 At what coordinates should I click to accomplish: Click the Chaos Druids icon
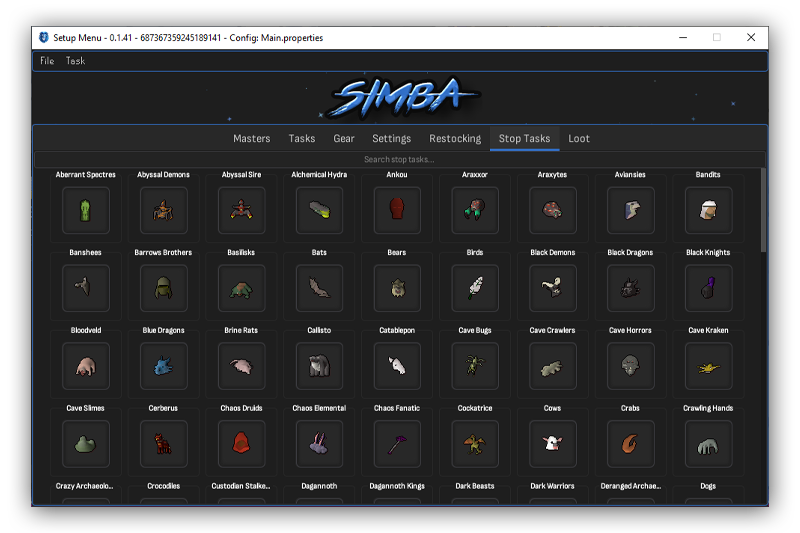pyautogui.click(x=241, y=444)
